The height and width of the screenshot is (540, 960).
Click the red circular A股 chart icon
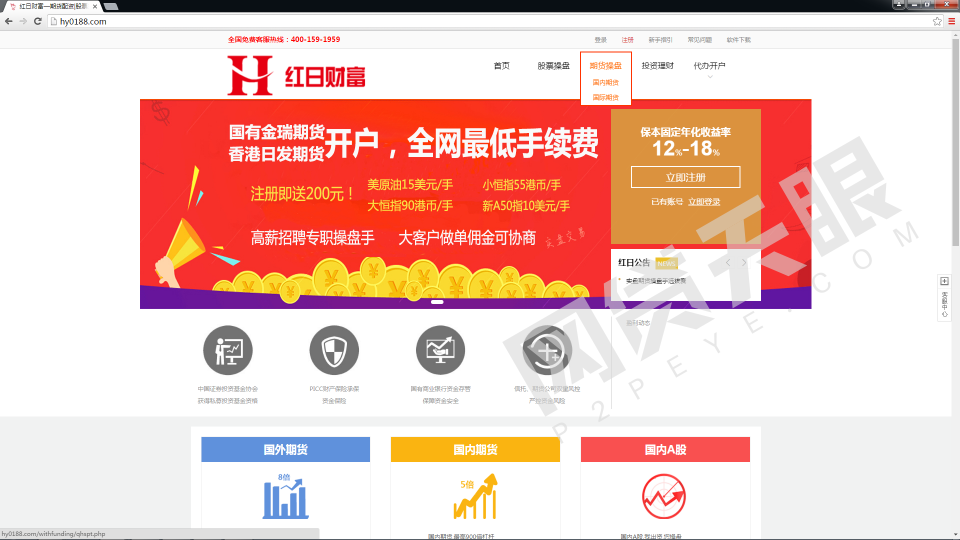[x=664, y=497]
